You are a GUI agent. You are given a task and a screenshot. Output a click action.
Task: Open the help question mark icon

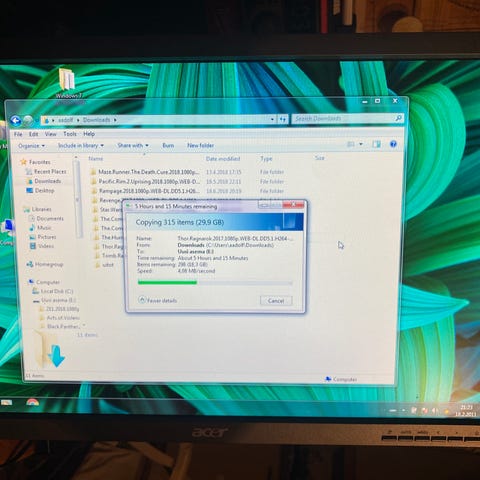393,144
